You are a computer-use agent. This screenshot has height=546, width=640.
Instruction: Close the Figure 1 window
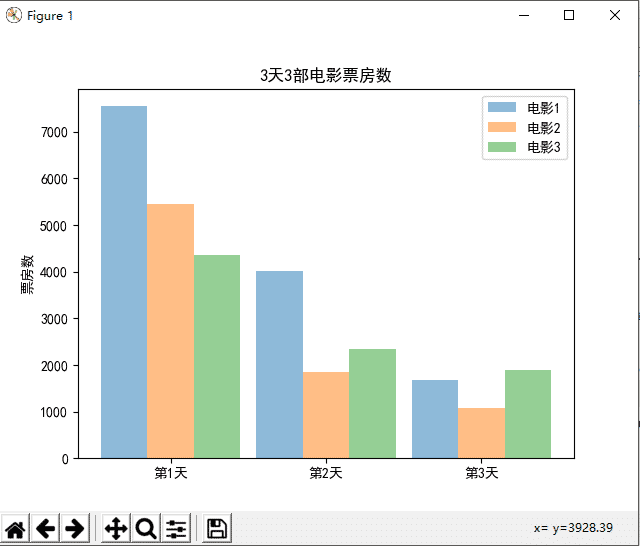pos(615,16)
